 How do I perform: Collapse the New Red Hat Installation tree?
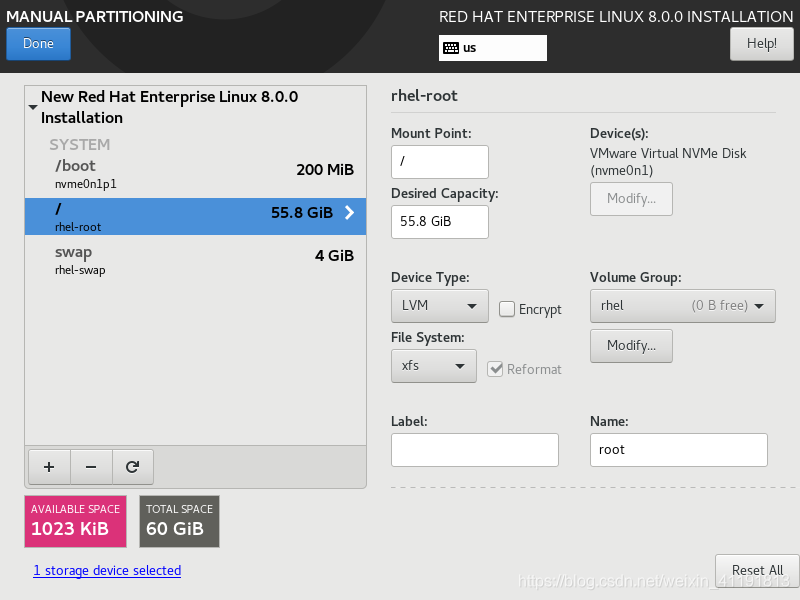pos(33,107)
